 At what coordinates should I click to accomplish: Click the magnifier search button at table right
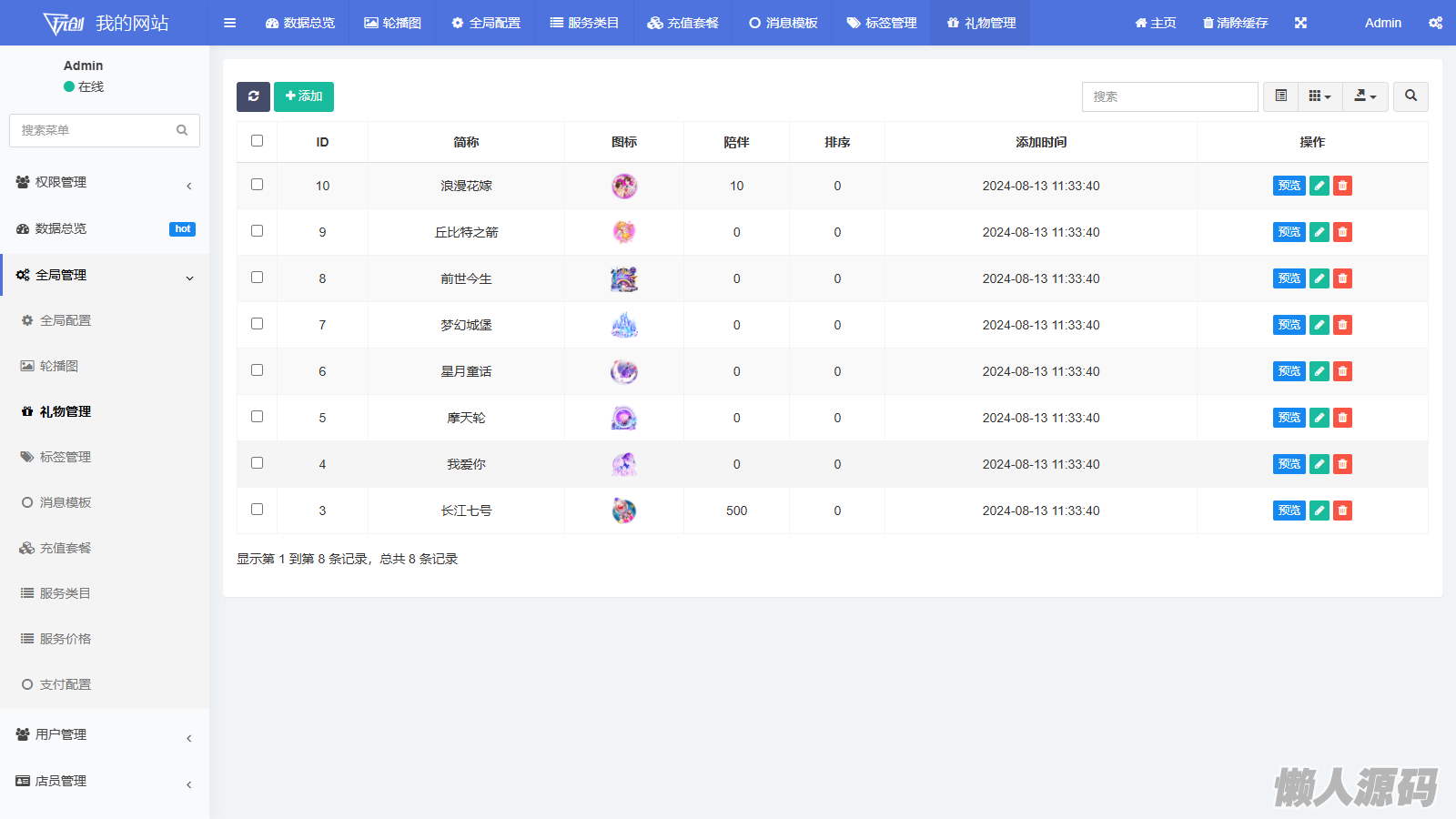pos(1410,96)
